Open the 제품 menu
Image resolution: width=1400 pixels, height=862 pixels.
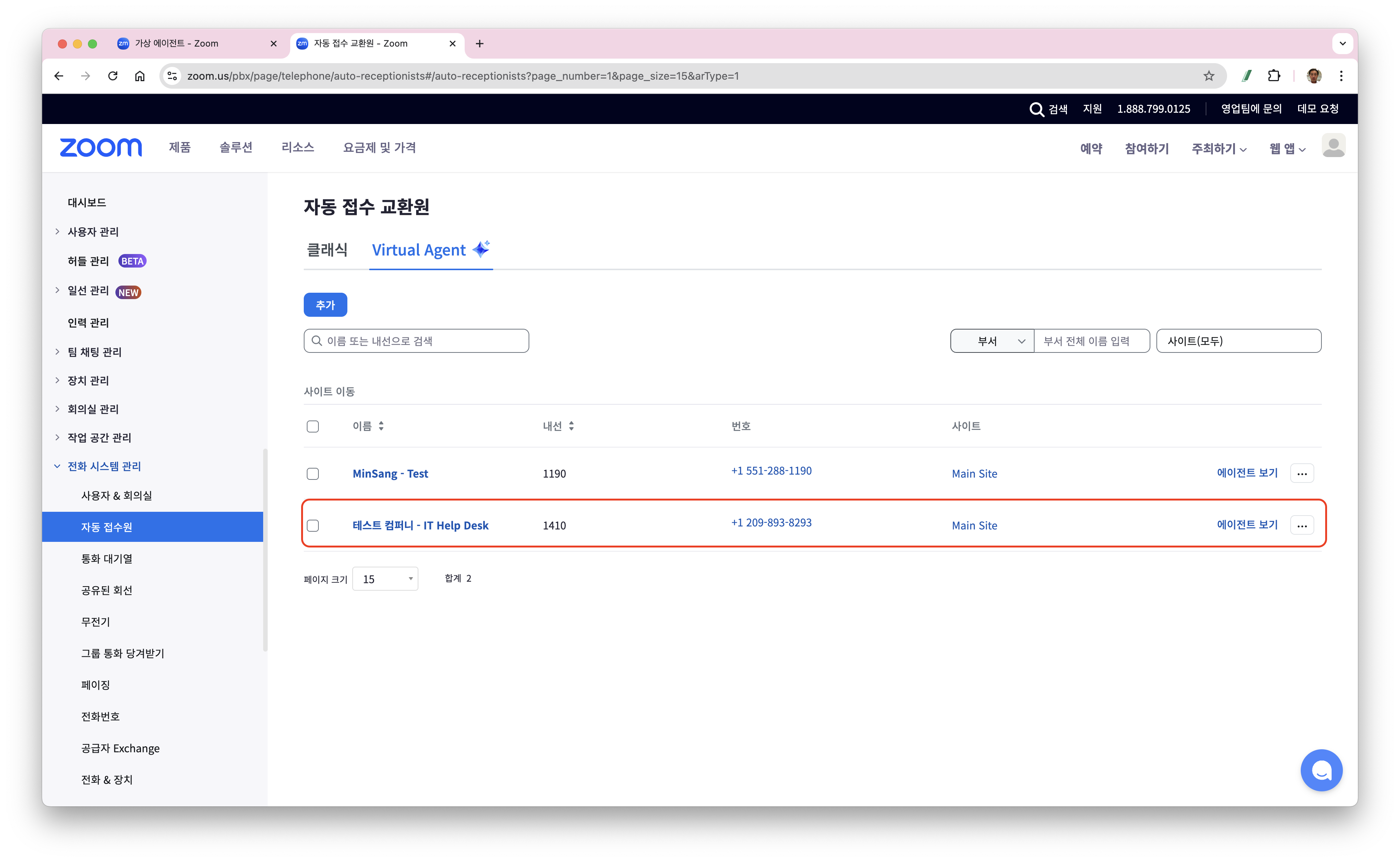click(x=180, y=147)
